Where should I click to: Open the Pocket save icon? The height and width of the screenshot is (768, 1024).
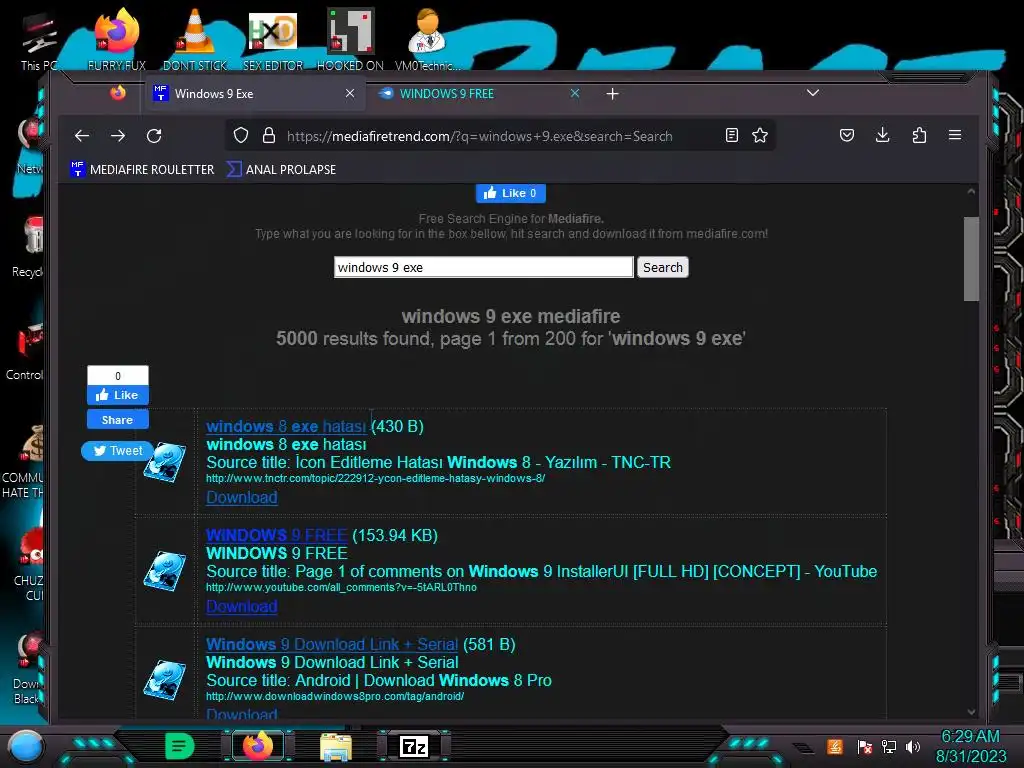(847, 135)
